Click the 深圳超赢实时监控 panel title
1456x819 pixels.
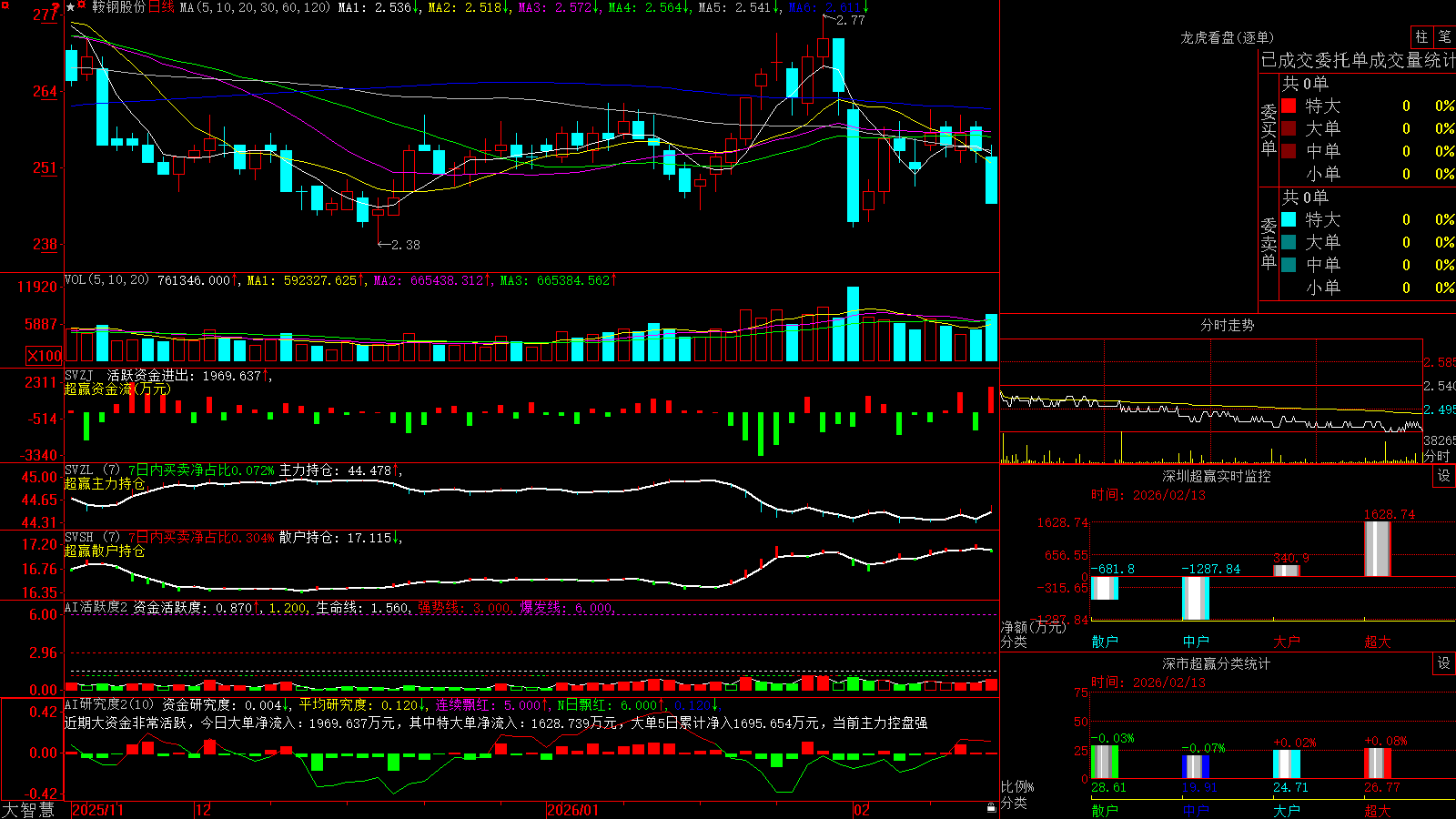1217,476
